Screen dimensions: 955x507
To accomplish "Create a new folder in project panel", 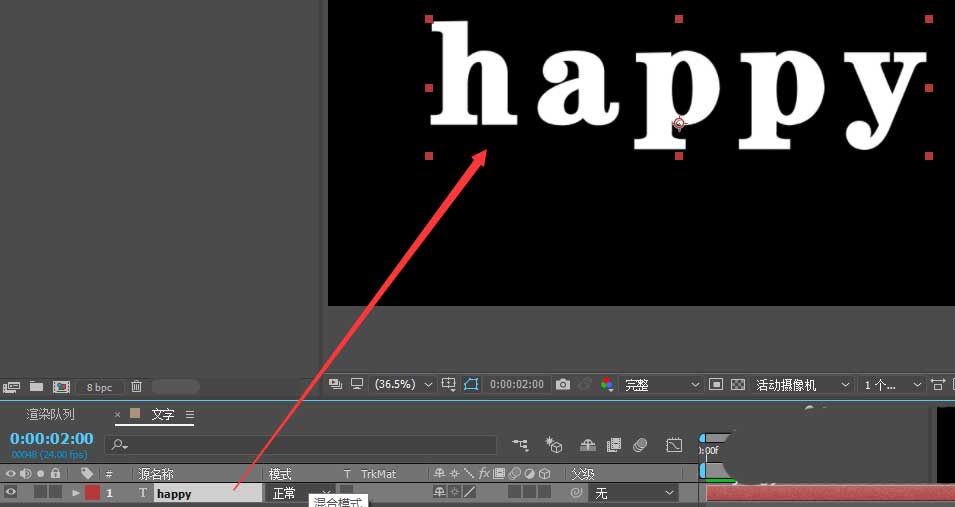I will point(37,386).
